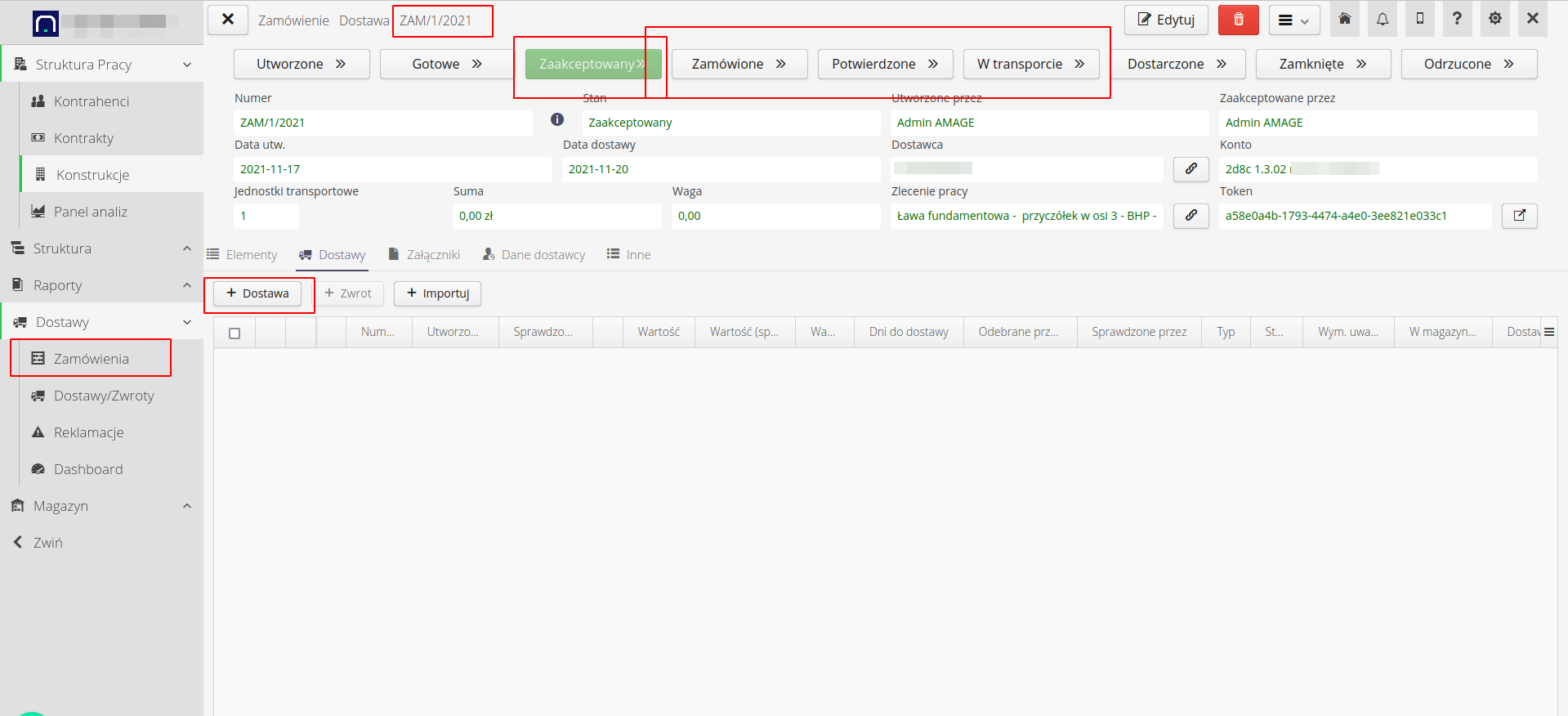Expand the Magazyn sidebar section
The height and width of the screenshot is (716, 1568).
tap(186, 506)
